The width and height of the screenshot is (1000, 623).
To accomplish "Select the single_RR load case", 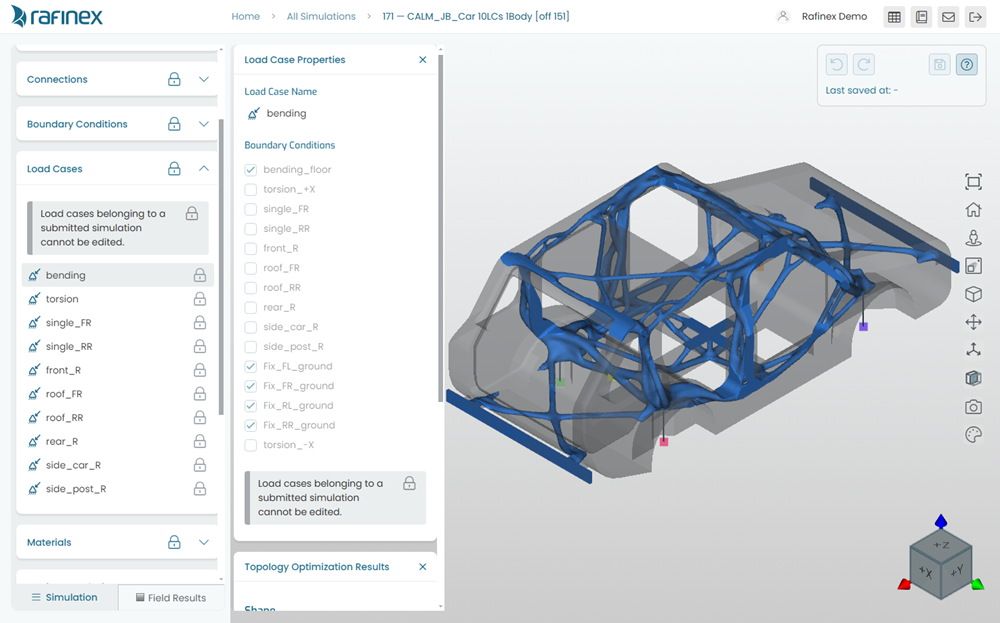I will point(117,346).
